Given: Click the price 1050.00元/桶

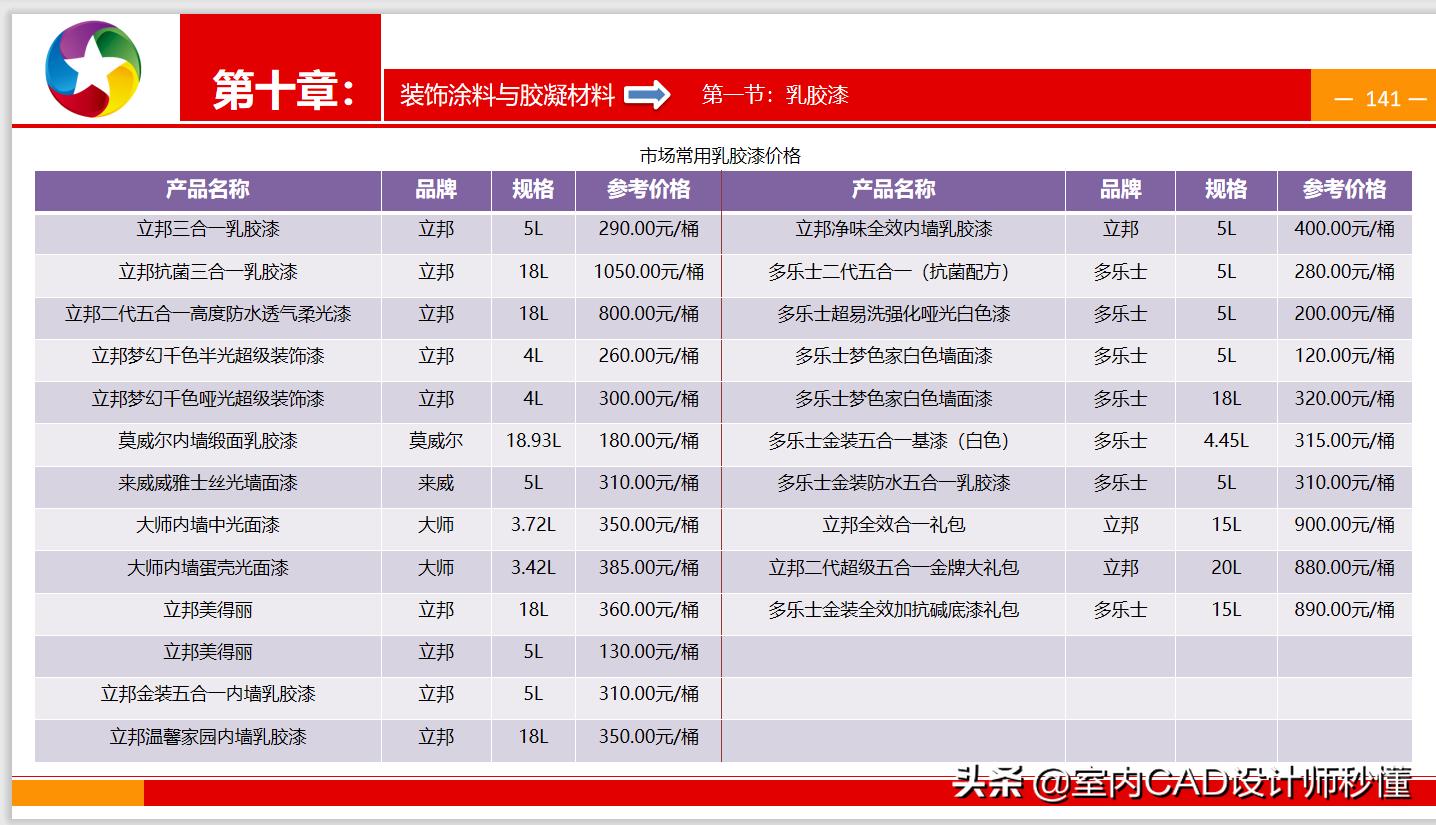Looking at the screenshot, I should click(648, 271).
